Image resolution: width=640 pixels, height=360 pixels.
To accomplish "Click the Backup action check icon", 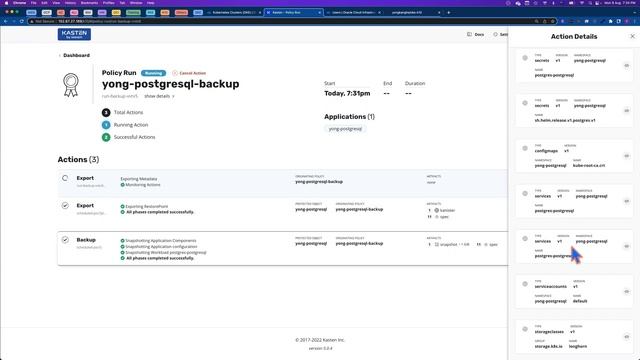I will point(65,240).
